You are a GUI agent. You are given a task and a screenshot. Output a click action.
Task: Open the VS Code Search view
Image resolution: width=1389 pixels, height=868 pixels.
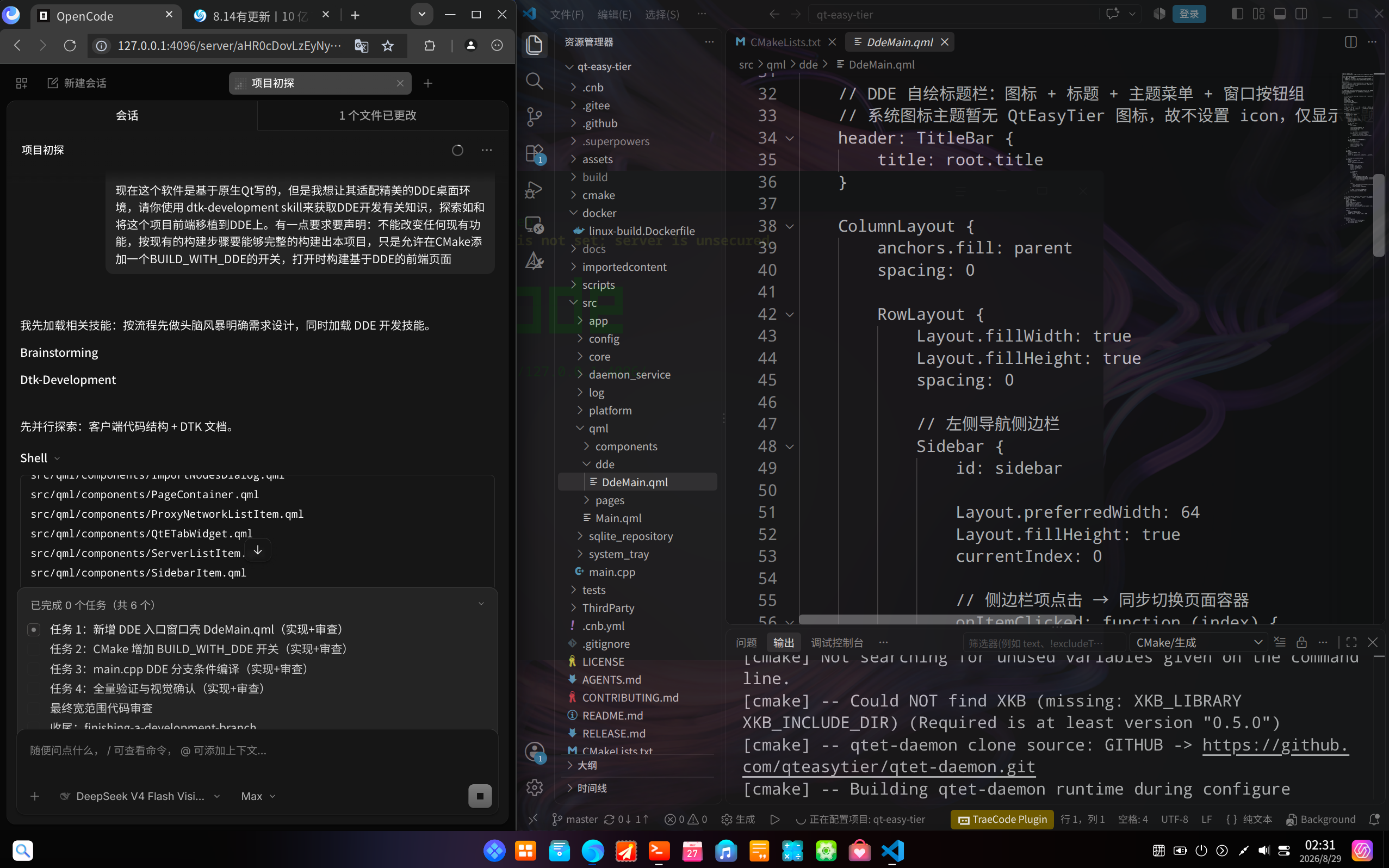pyautogui.click(x=535, y=81)
